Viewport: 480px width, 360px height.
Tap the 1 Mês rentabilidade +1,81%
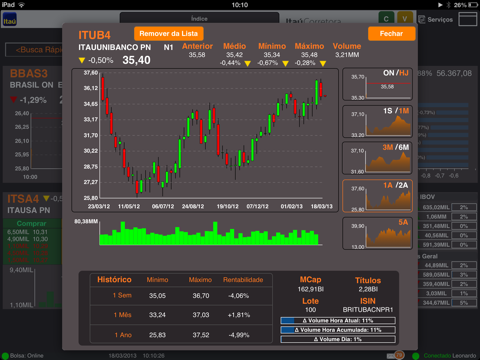coord(239,315)
